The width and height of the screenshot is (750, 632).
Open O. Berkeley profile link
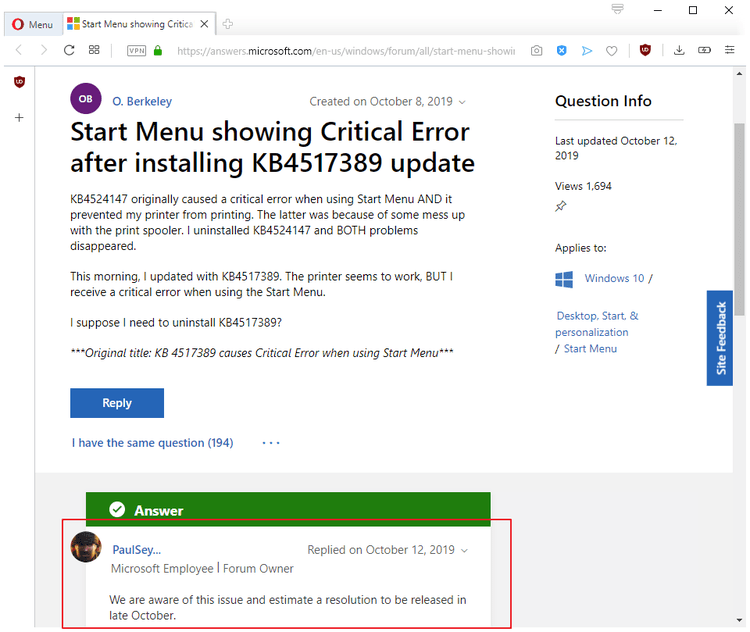click(x=142, y=101)
